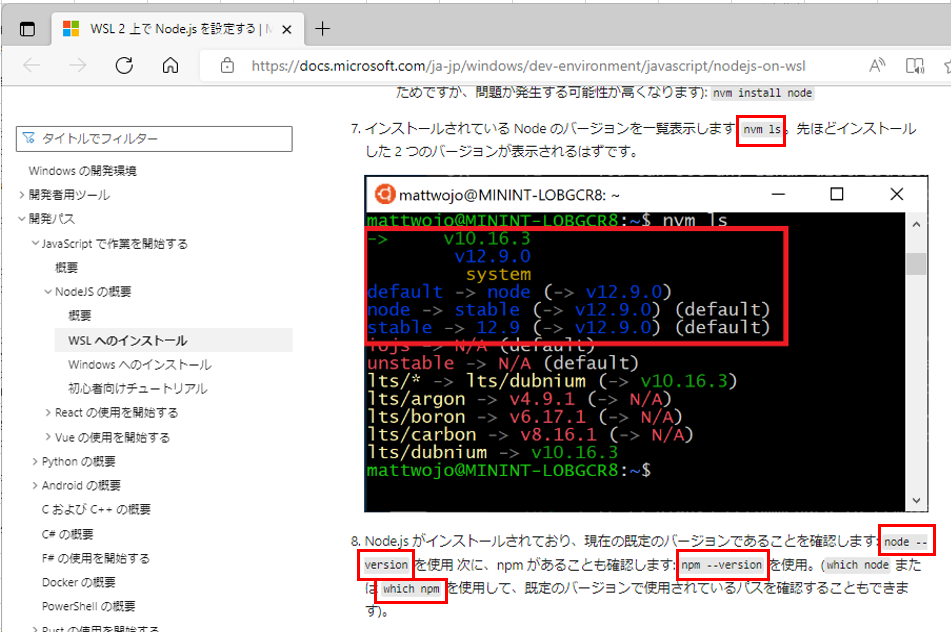Activate Read Aloud icon
Image resolution: width=951 pixels, height=632 pixels.
[x=877, y=66]
